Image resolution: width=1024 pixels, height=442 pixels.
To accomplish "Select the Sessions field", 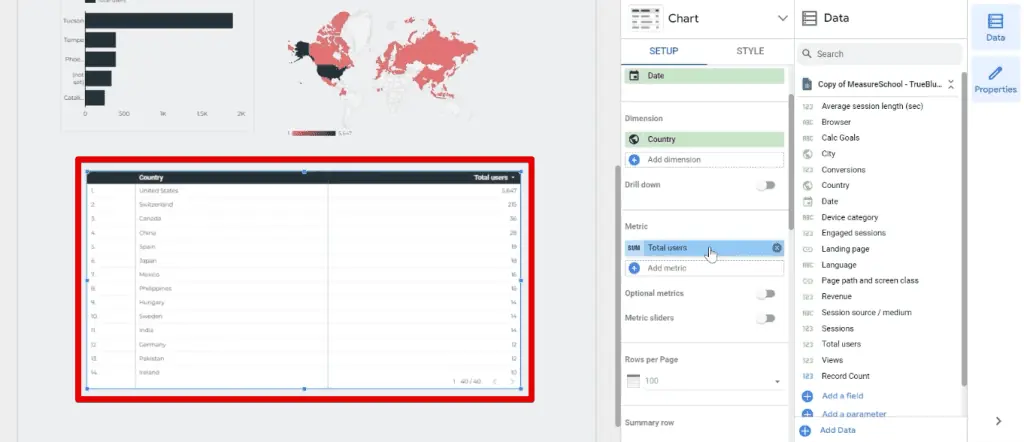I will [x=837, y=328].
